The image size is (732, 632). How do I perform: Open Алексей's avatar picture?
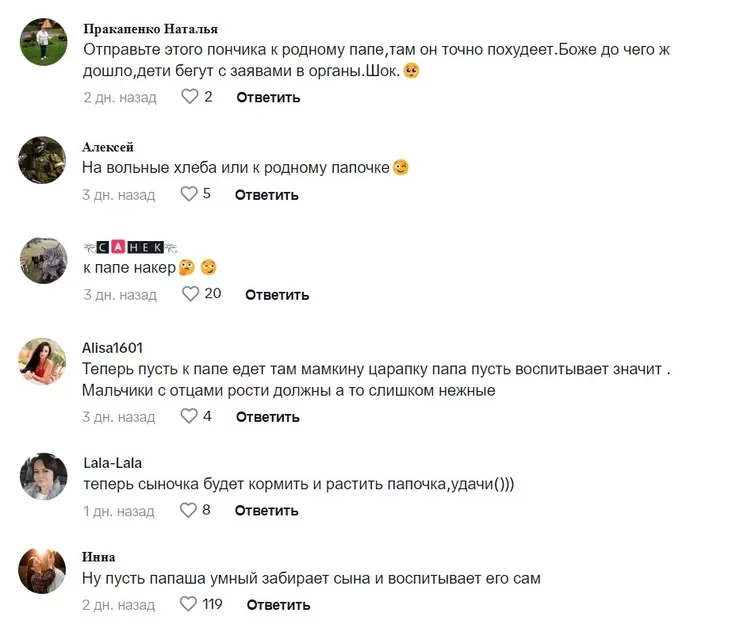click(43, 160)
